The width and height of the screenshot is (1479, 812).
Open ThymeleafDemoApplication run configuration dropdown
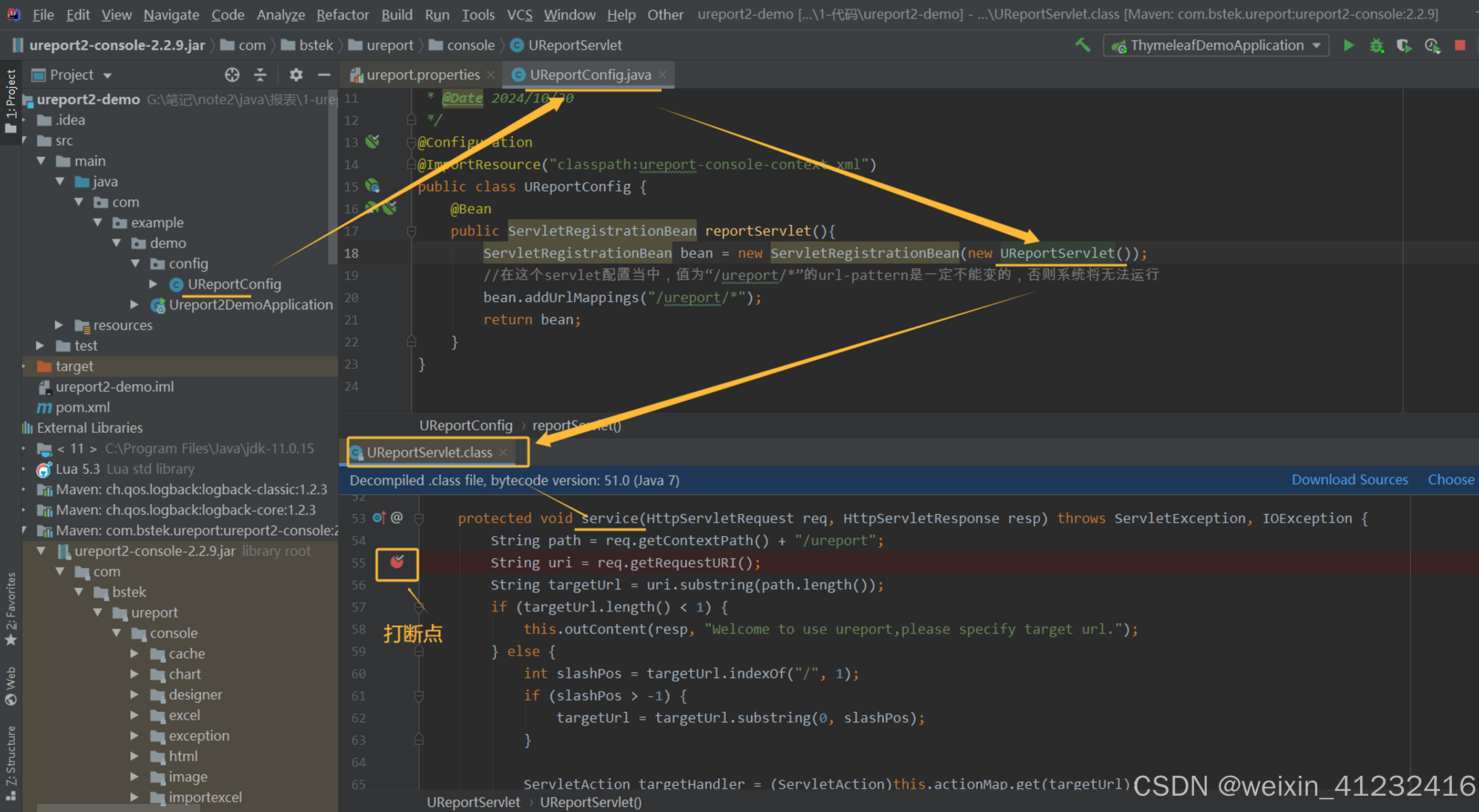coord(1216,45)
